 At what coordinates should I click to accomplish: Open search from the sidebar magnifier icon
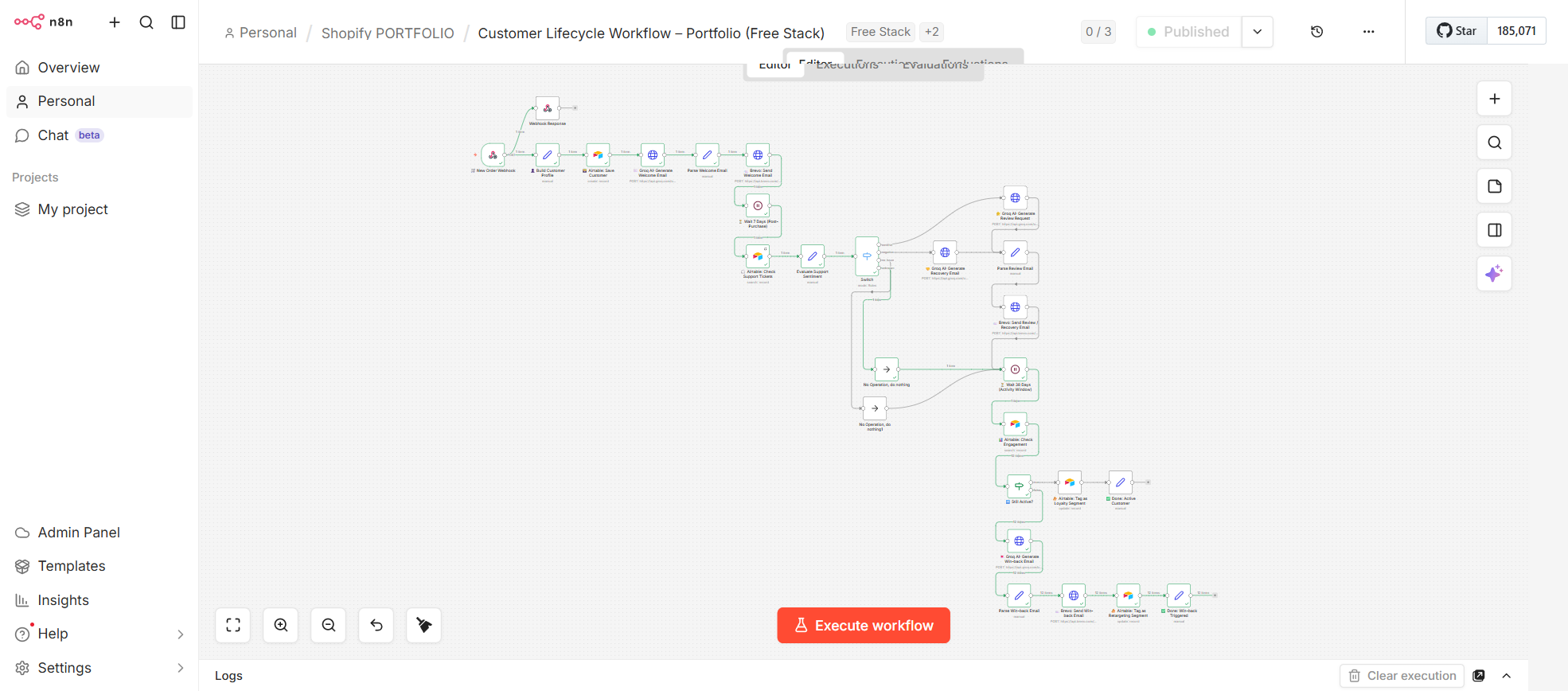pos(146,22)
